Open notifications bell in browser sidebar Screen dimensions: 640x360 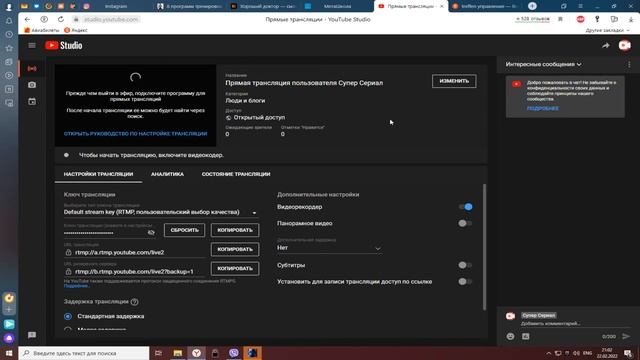(x=9, y=21)
